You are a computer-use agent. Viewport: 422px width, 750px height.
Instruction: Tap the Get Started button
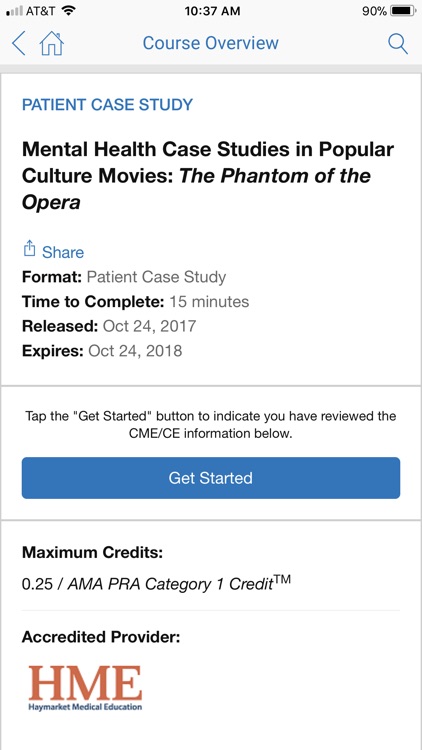coord(211,478)
